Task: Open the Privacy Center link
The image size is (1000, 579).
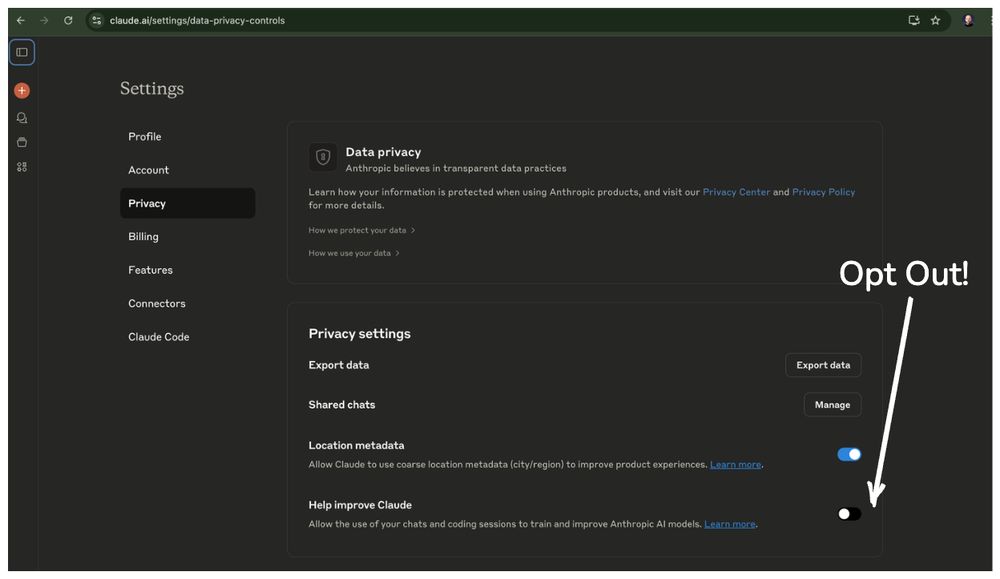Action: 736,192
